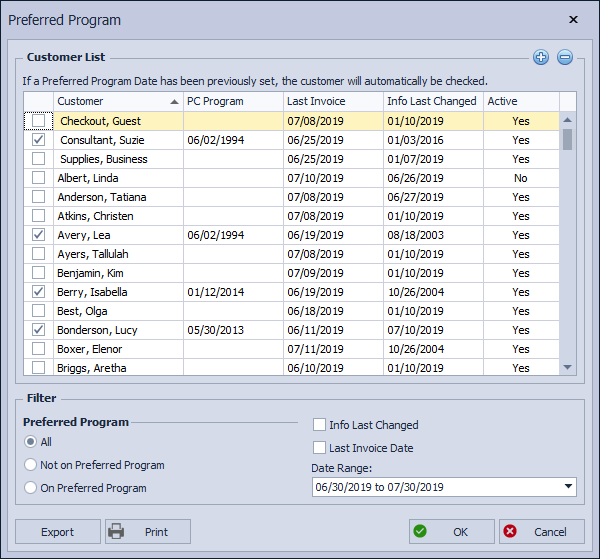Select On Preferred Program radio option
The height and width of the screenshot is (559, 600).
coord(31,488)
